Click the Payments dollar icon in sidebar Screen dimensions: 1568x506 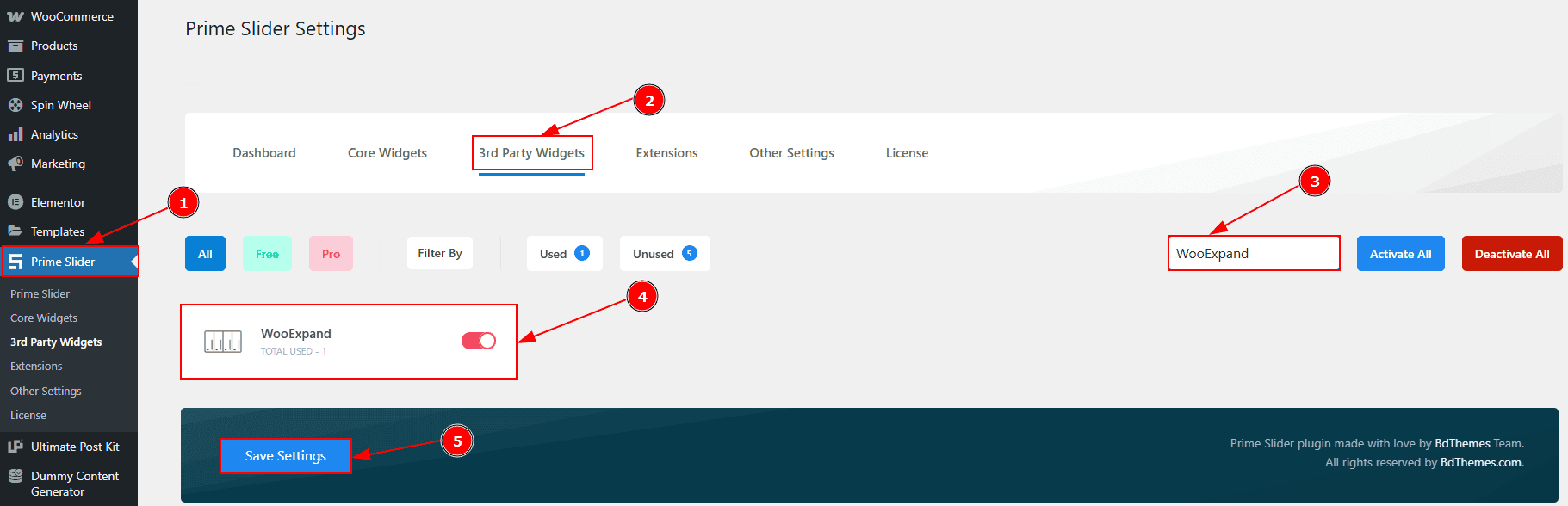click(x=15, y=75)
